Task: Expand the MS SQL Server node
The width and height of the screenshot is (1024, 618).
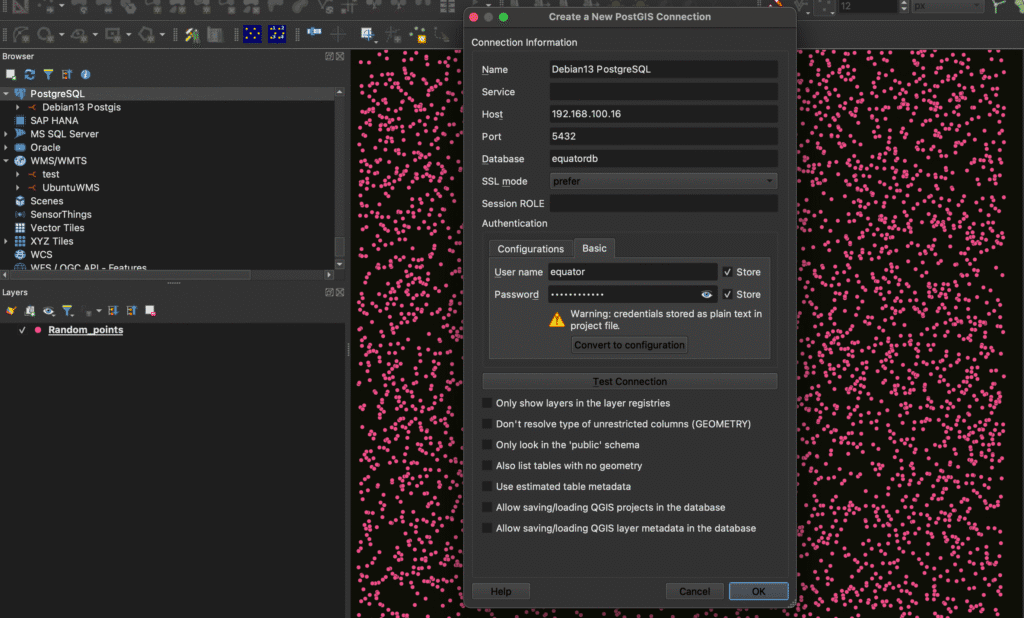Action: pyautogui.click(x=6, y=134)
